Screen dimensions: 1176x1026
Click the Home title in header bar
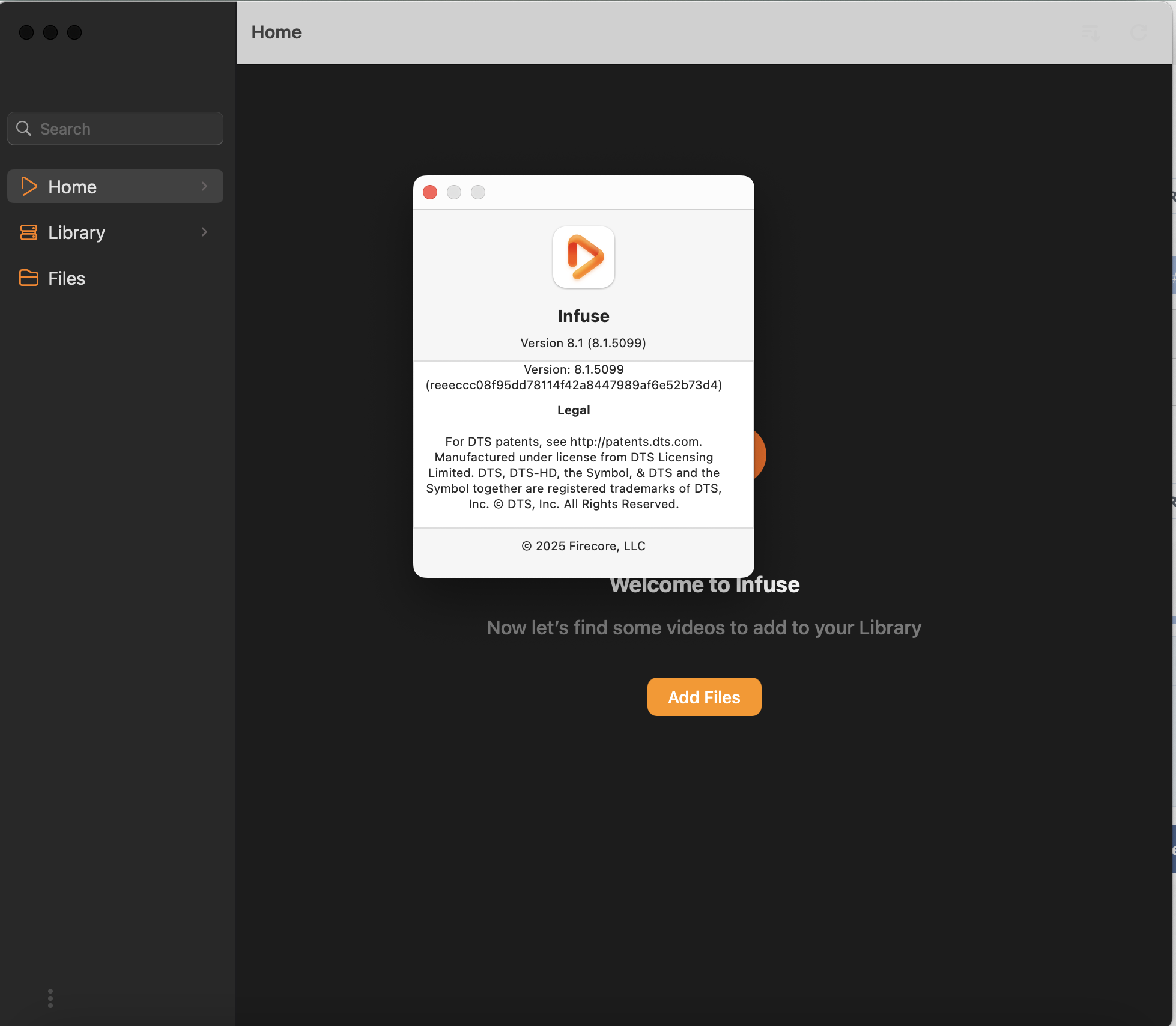tap(276, 32)
